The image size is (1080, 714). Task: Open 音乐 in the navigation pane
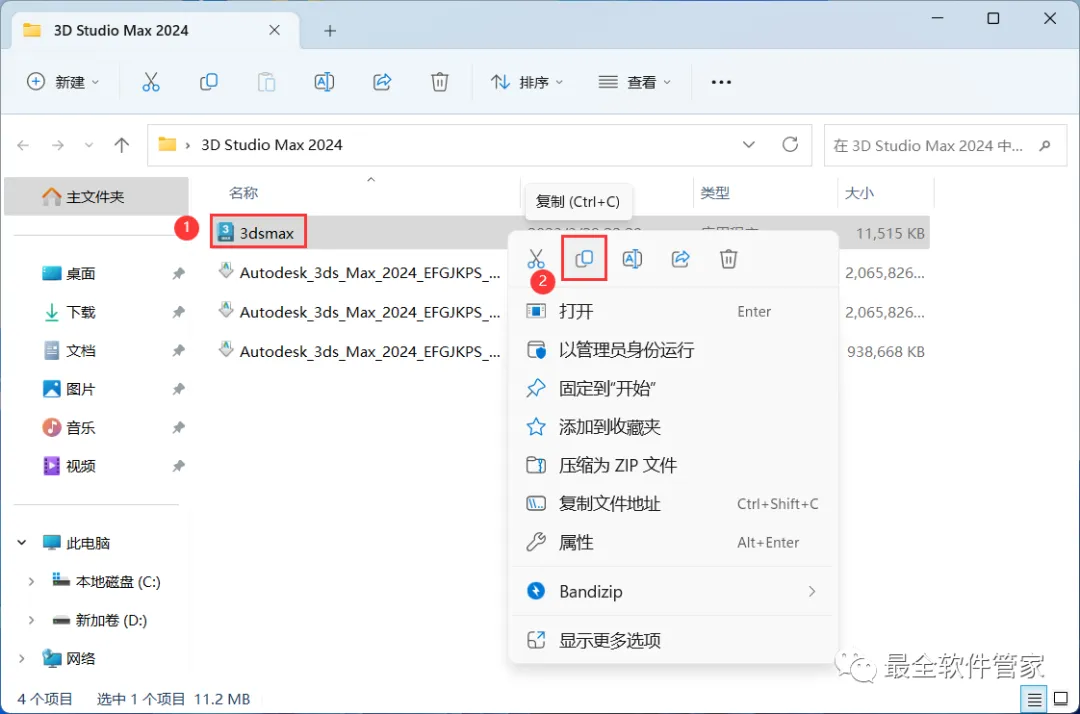tap(81, 428)
